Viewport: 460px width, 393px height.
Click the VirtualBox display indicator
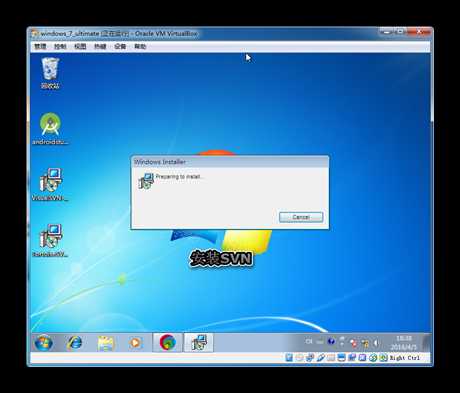(x=341, y=358)
